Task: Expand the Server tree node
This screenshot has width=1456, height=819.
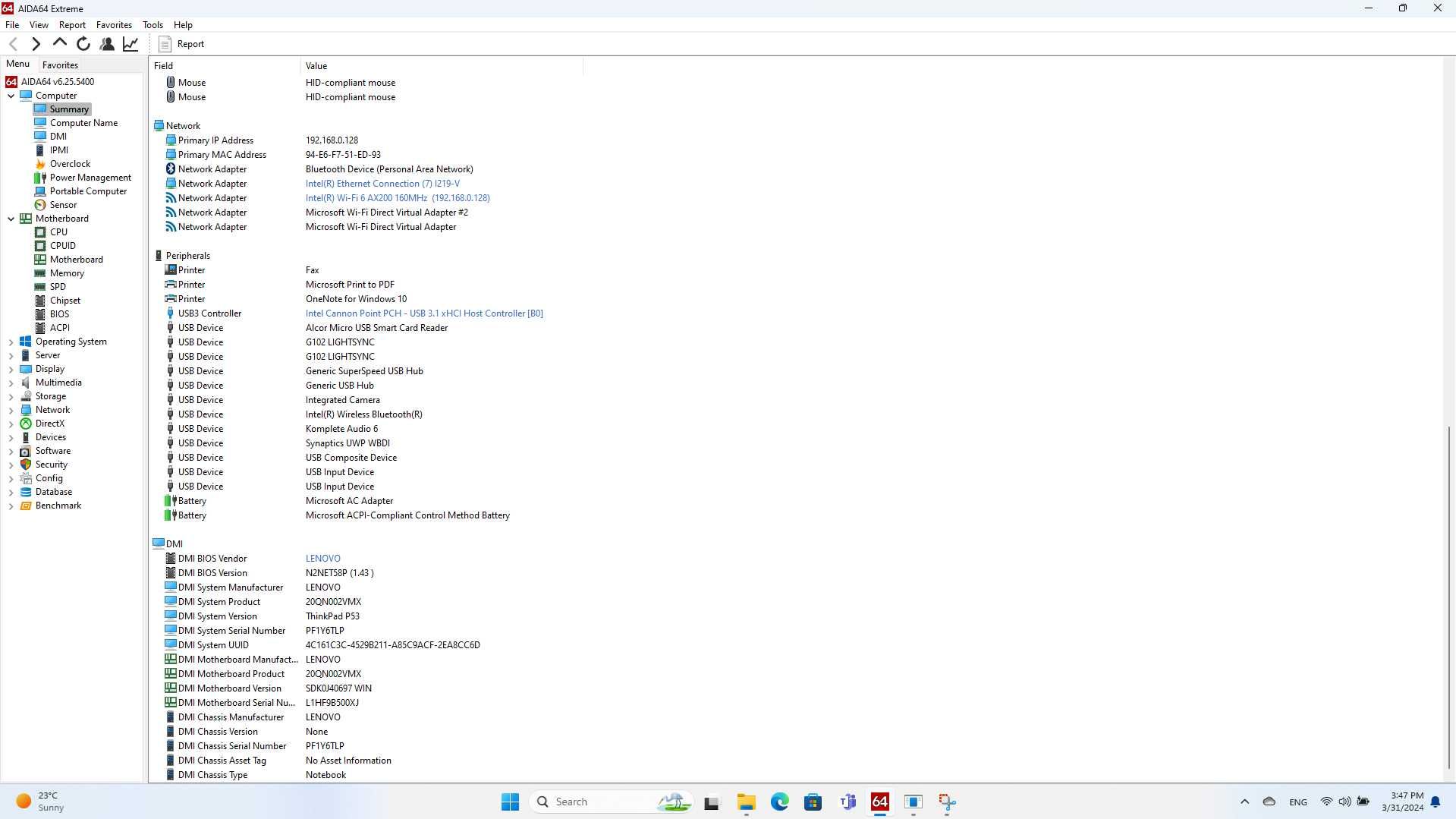Action: (11, 356)
